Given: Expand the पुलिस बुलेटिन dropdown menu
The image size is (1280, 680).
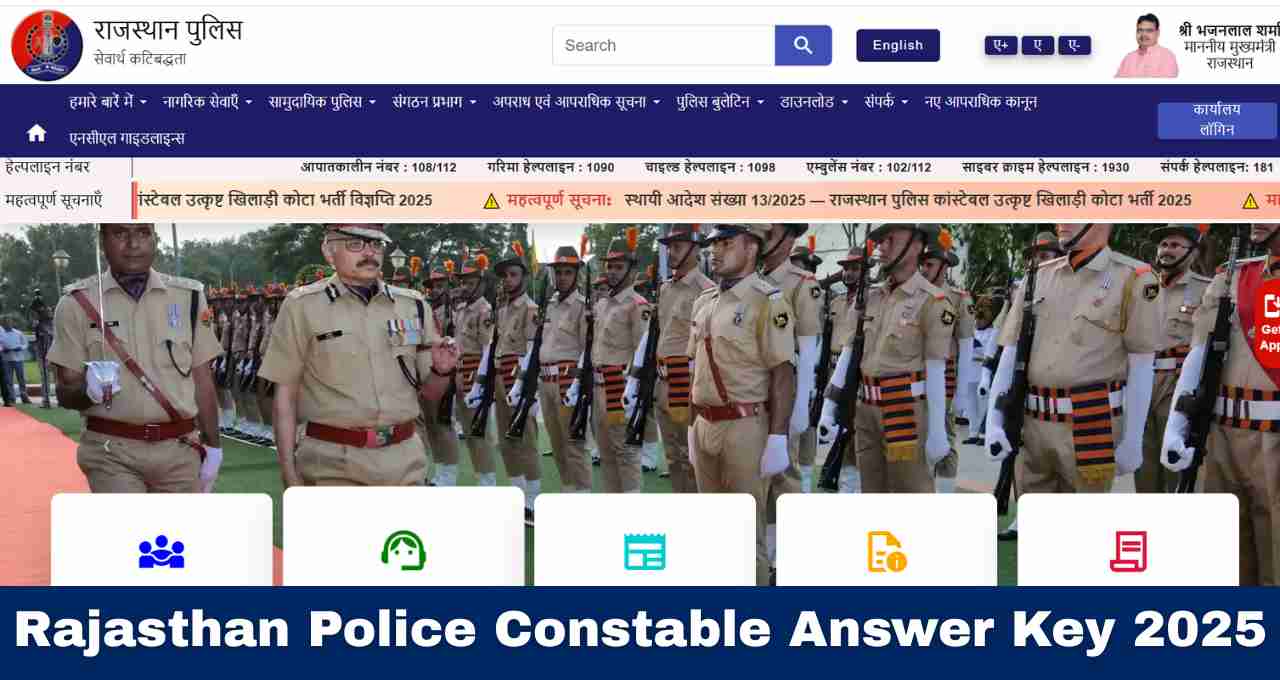Looking at the screenshot, I should (x=720, y=102).
